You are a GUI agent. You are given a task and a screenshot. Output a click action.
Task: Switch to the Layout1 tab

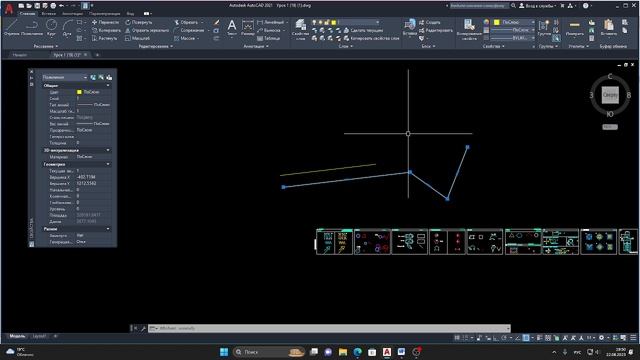40,336
